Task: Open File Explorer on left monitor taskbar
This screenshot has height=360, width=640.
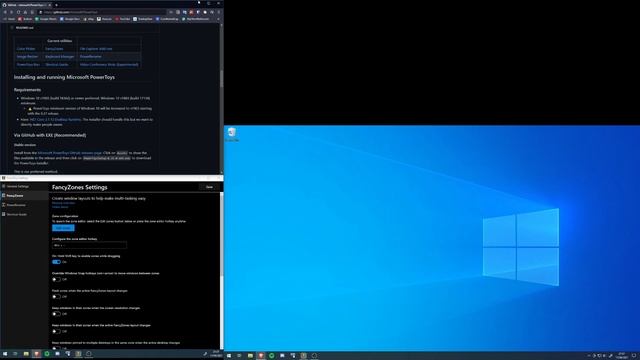Action: (26, 354)
